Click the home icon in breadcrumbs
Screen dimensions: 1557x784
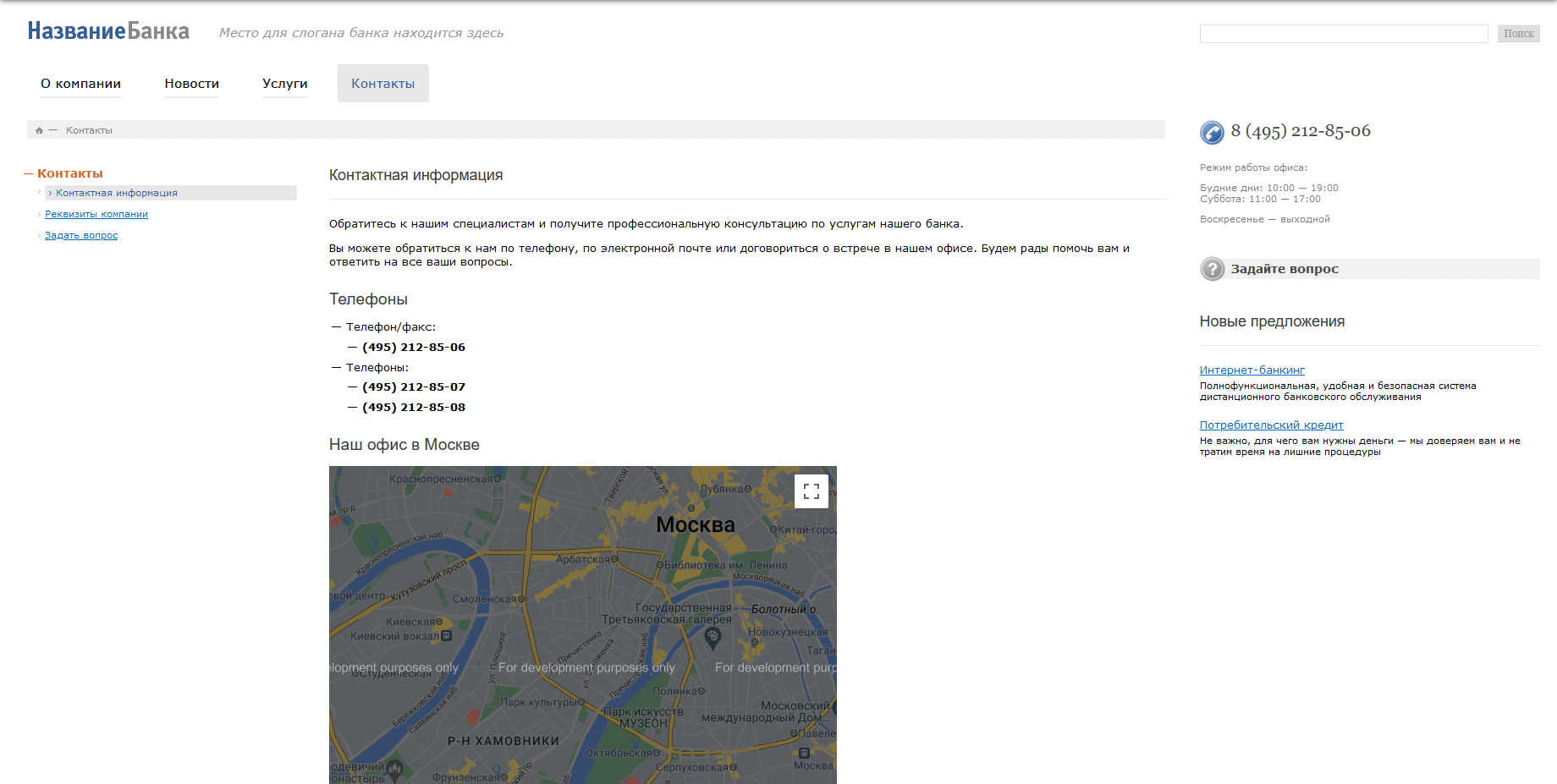pyautogui.click(x=39, y=130)
